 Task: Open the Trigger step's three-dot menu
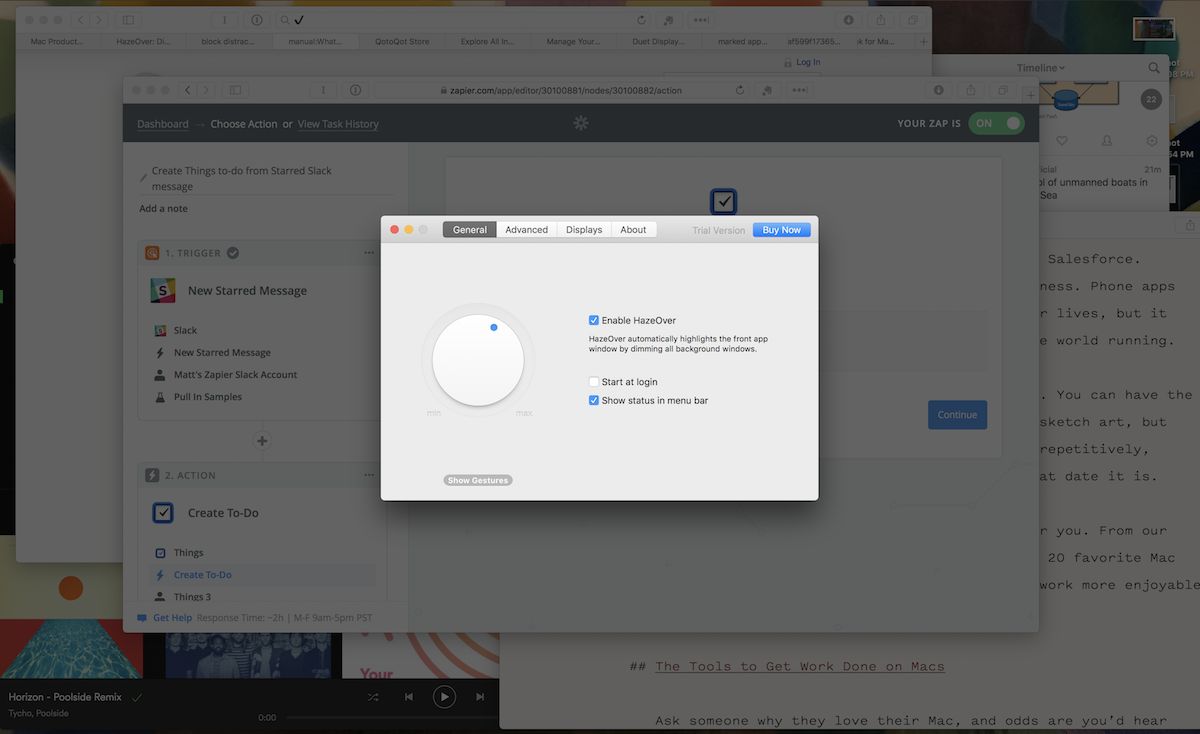(x=369, y=253)
